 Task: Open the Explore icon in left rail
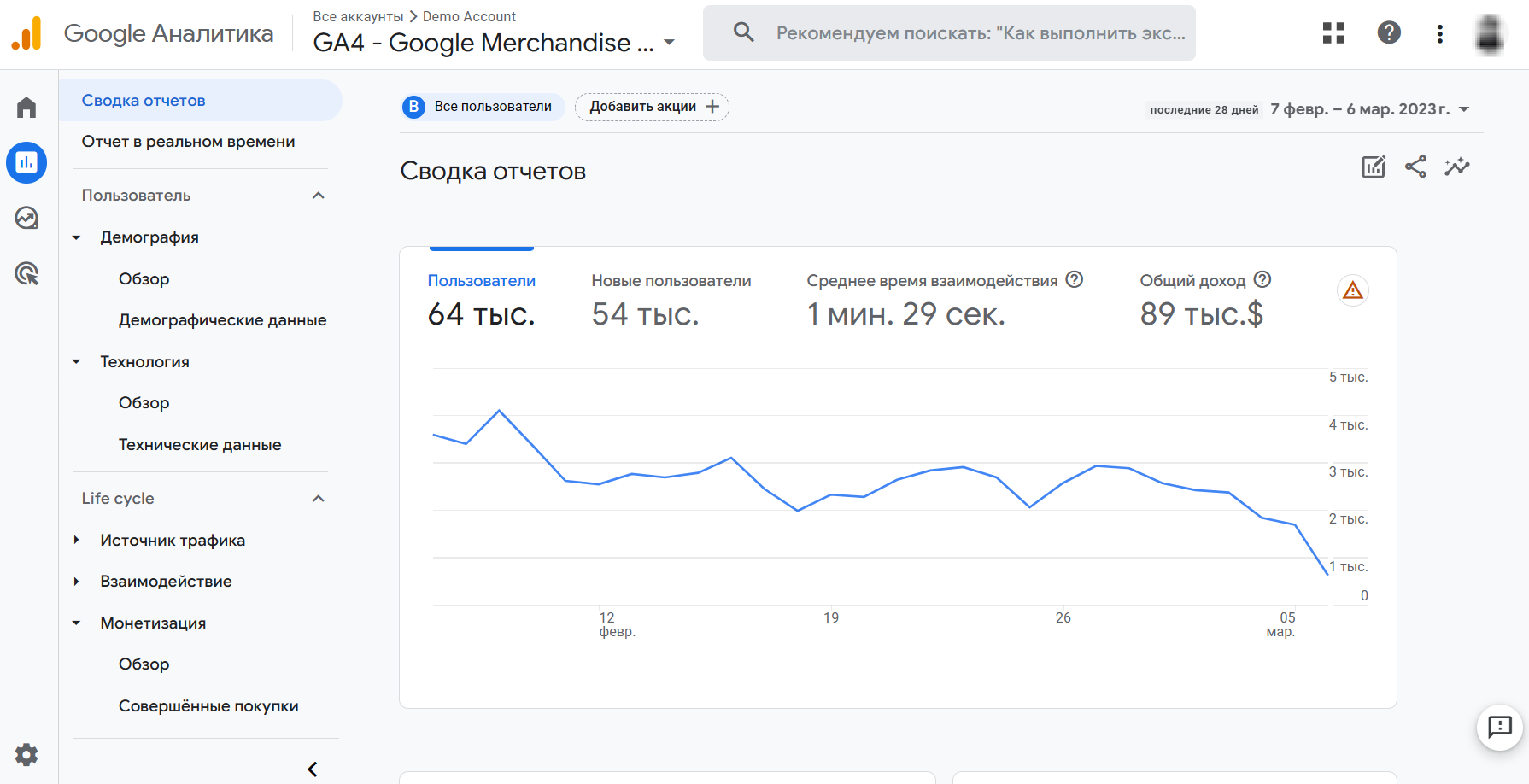[x=26, y=218]
